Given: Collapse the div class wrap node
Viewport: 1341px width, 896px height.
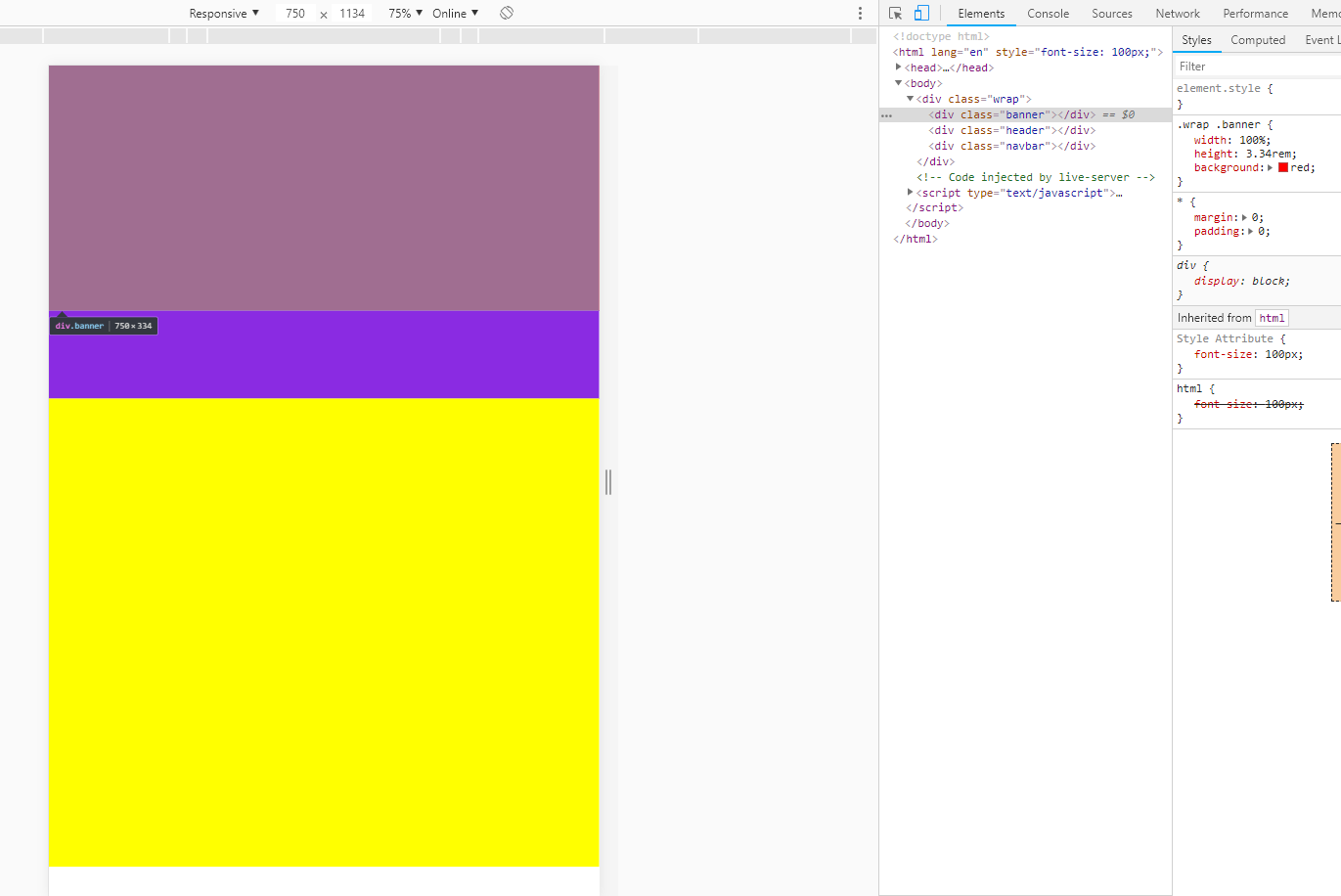Looking at the screenshot, I should point(910,99).
